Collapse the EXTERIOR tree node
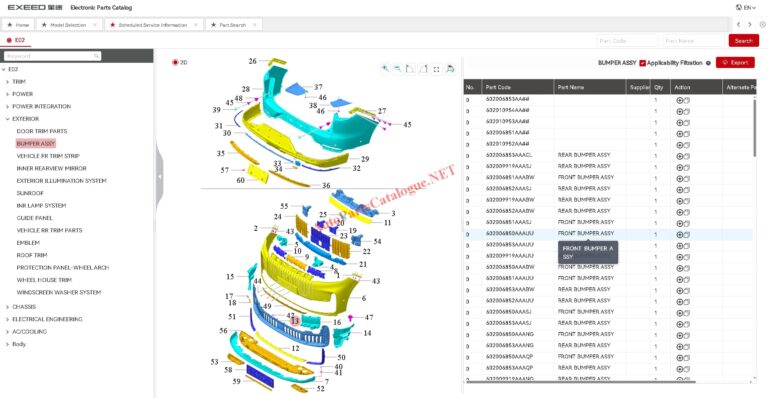This screenshot has width=768, height=398. point(7,119)
